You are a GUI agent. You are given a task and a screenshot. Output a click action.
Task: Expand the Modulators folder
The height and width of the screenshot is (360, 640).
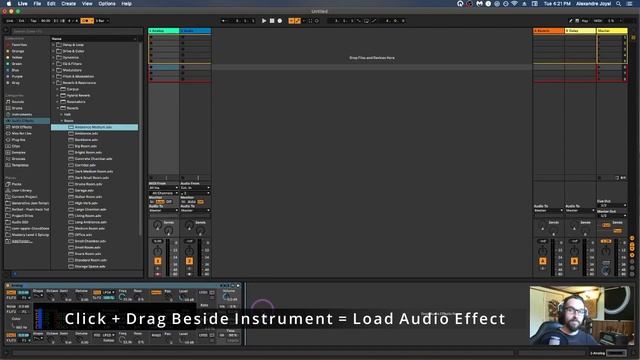[x=53, y=70]
